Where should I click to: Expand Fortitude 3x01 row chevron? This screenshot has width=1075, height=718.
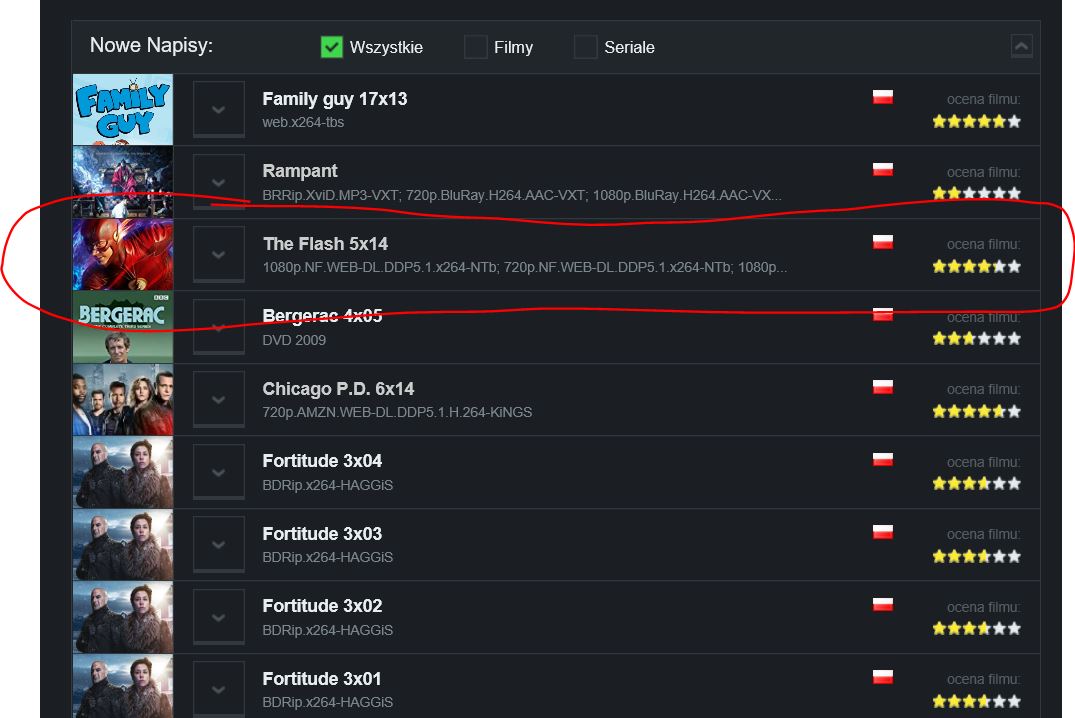(219, 690)
